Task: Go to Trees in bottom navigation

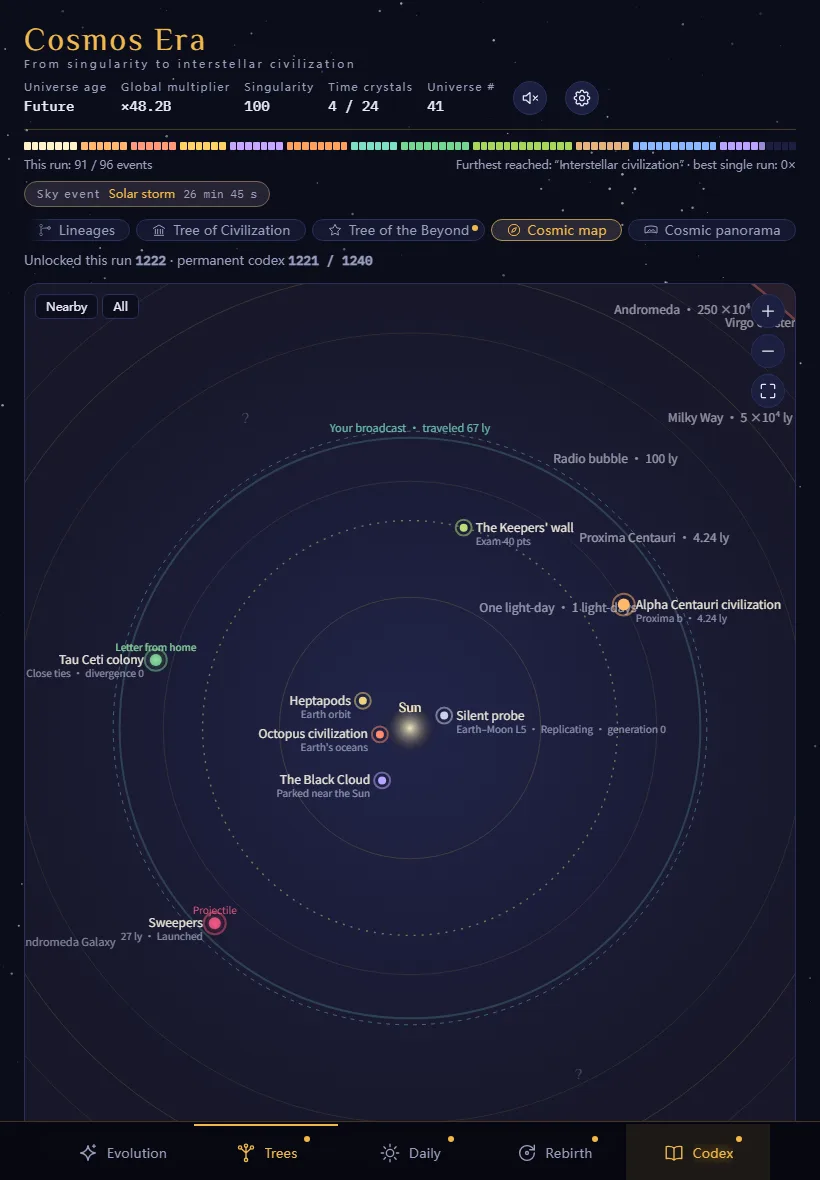Action: click(266, 1153)
